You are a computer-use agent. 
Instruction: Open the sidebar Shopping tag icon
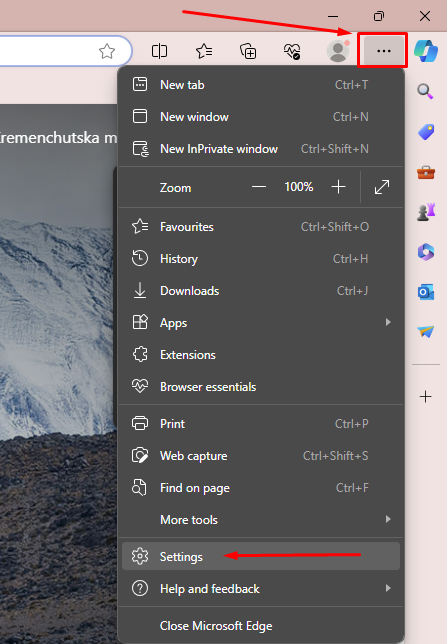426,132
